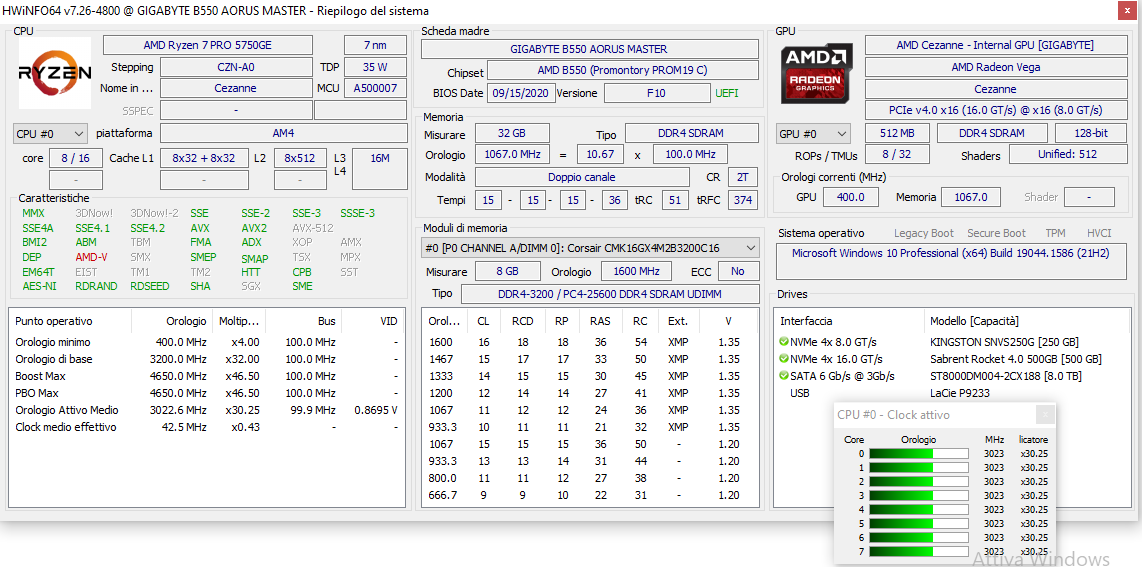This screenshot has width=1142, height=567.
Task: Click green check icon for KINGSTON NVMe drive
Action: [x=784, y=342]
